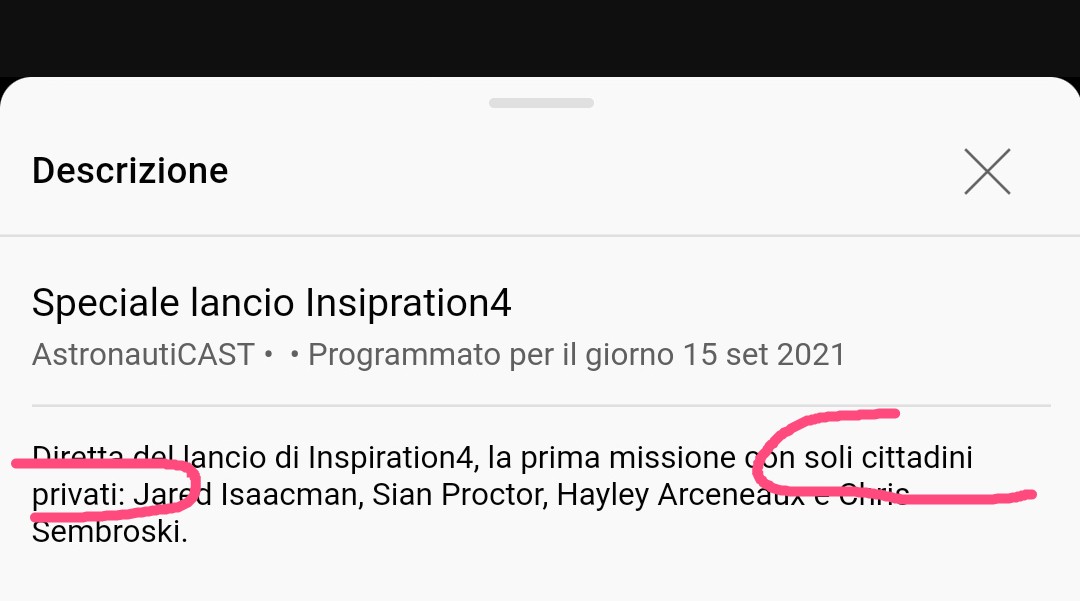This screenshot has height=601, width=1080.
Task: Click the Descrizione header title
Action: point(130,171)
